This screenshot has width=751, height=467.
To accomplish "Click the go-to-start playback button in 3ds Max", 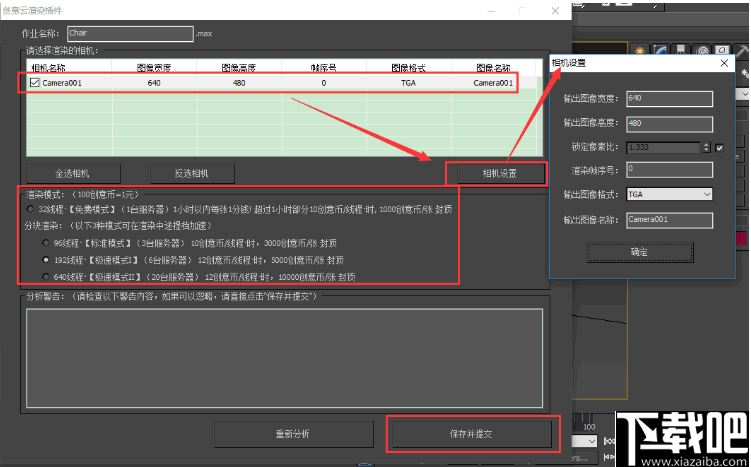I will 609,441.
